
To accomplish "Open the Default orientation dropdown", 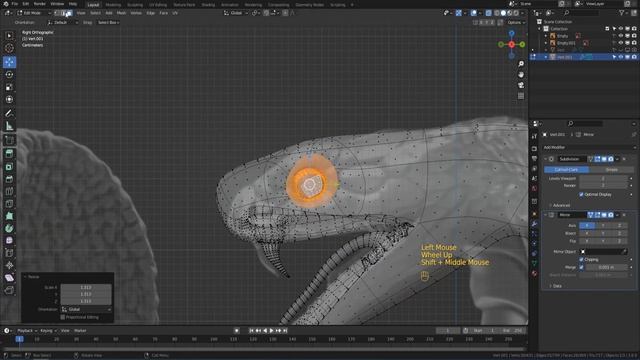I will [62, 22].
